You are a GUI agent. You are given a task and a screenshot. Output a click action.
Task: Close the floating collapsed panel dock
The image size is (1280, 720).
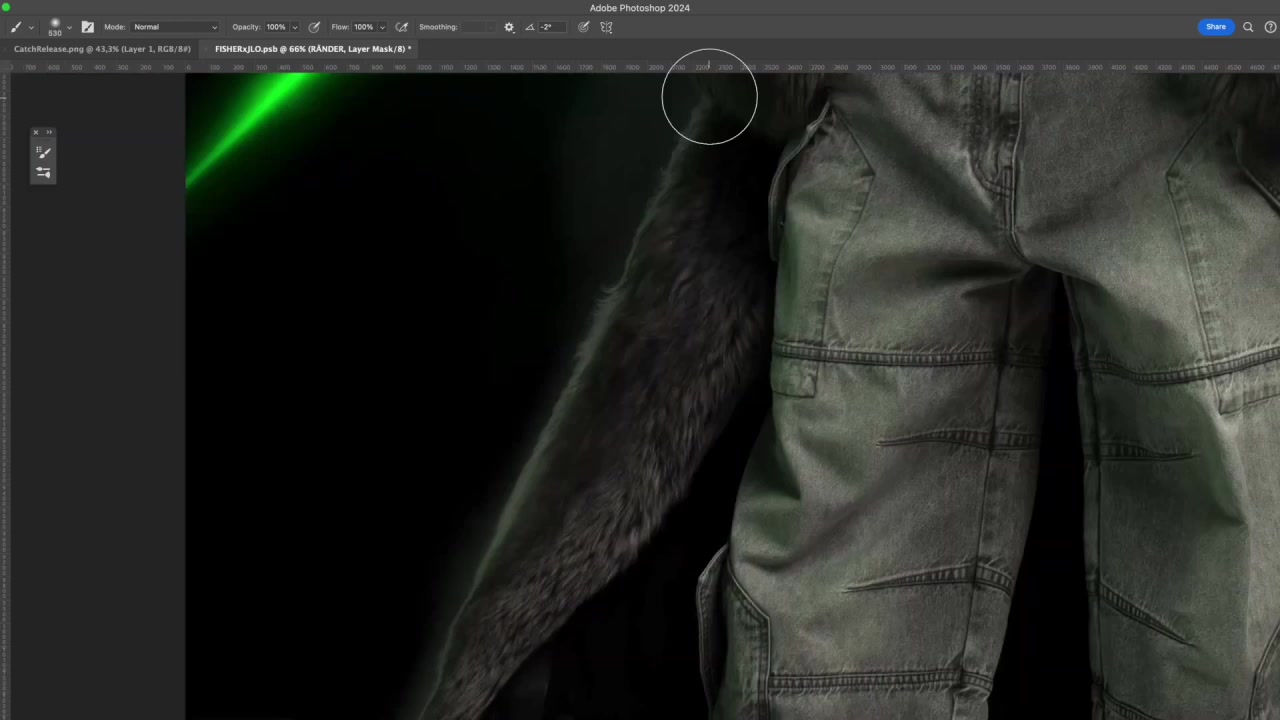pyautogui.click(x=36, y=132)
